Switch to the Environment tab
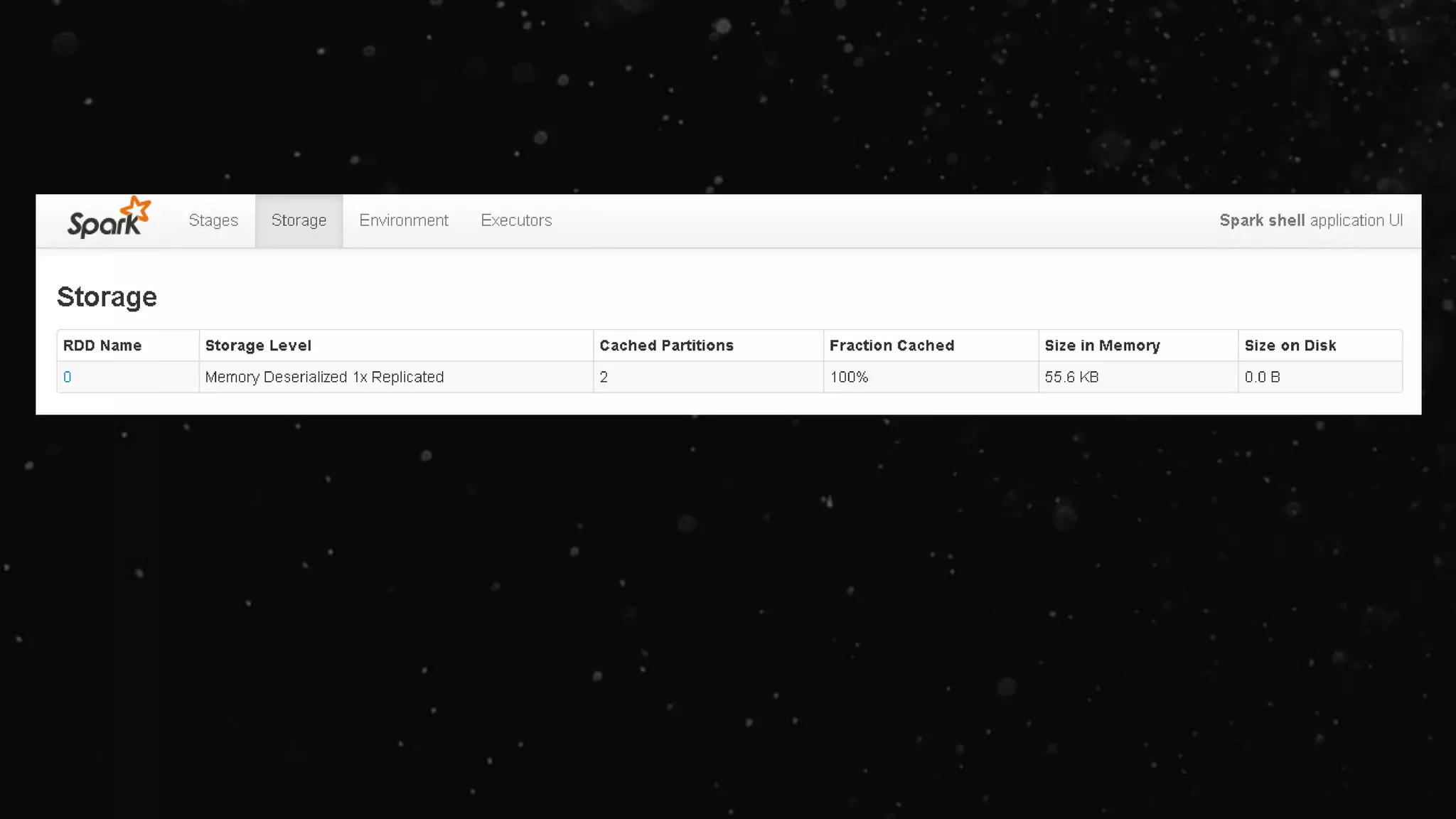The image size is (1456, 819). 403,220
